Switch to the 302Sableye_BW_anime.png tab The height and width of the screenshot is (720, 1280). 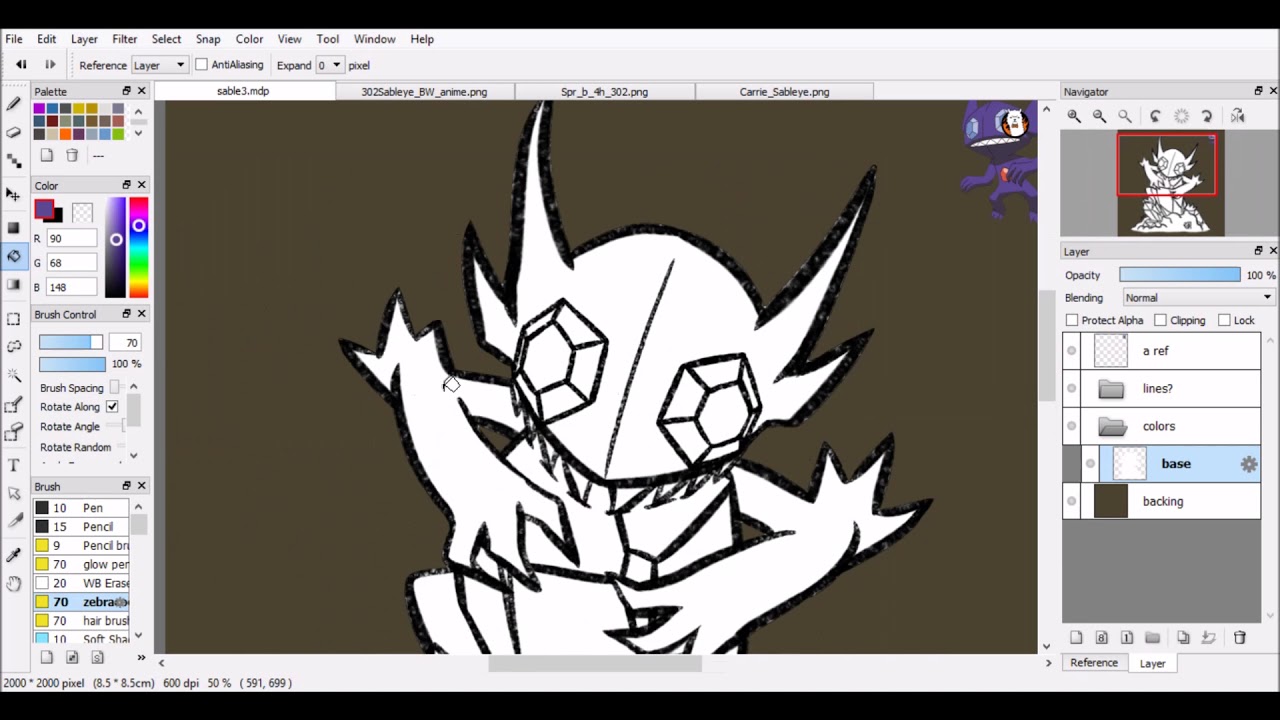point(424,92)
